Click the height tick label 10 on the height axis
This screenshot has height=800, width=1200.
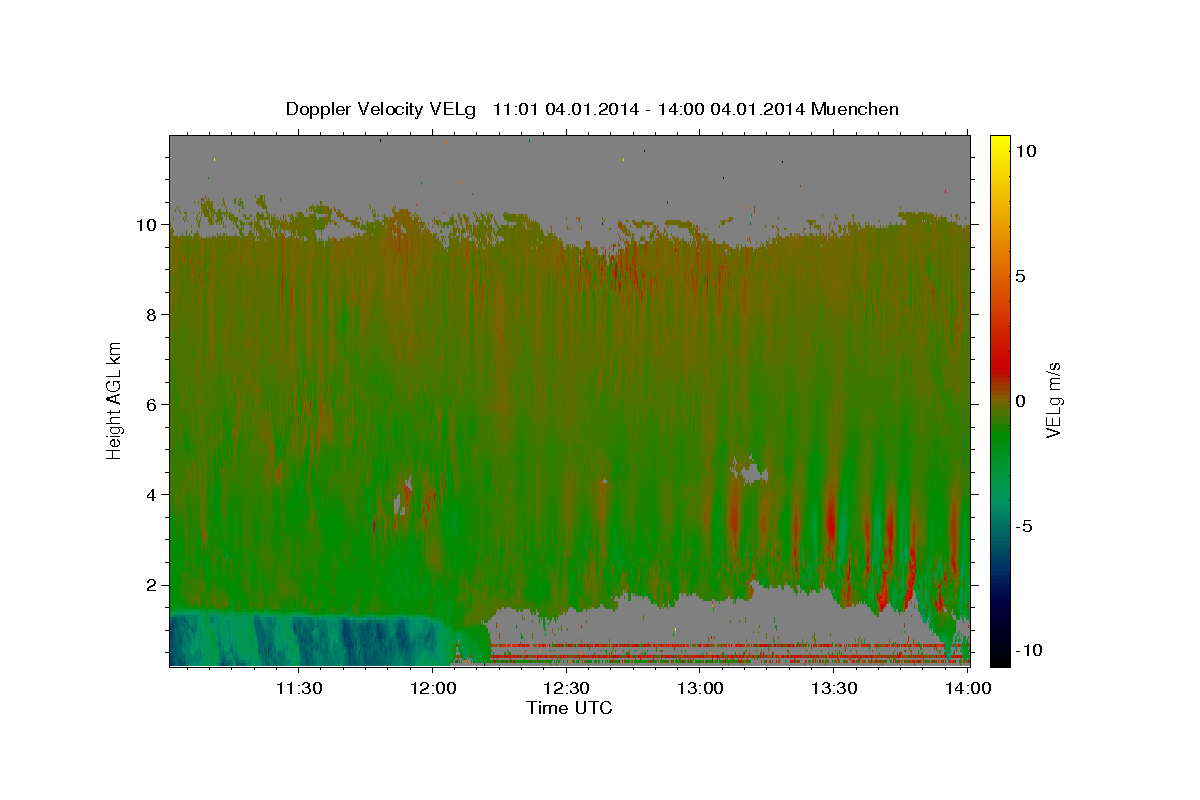pyautogui.click(x=147, y=225)
